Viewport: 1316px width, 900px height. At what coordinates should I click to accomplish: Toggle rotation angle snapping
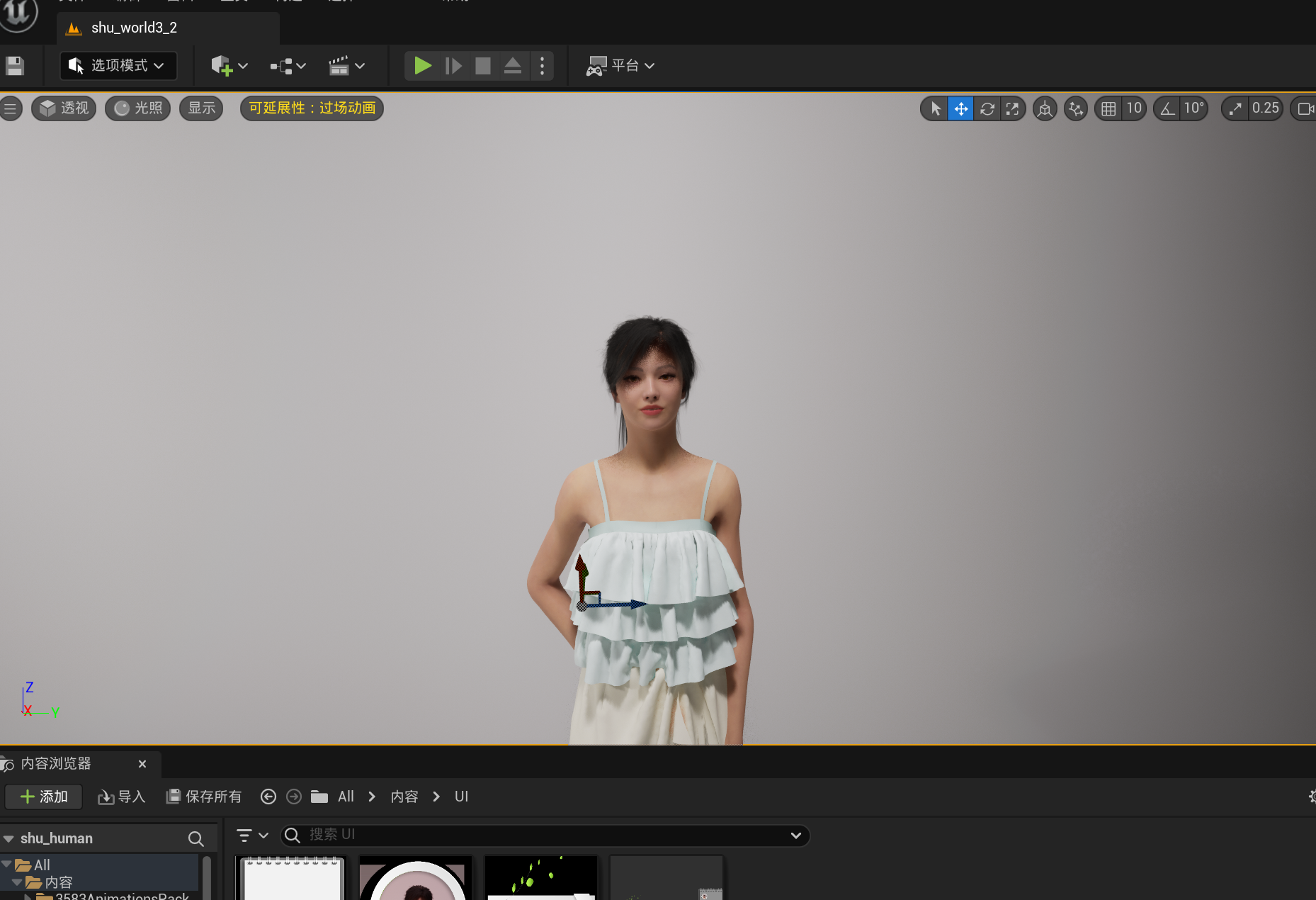pyautogui.click(x=1167, y=108)
